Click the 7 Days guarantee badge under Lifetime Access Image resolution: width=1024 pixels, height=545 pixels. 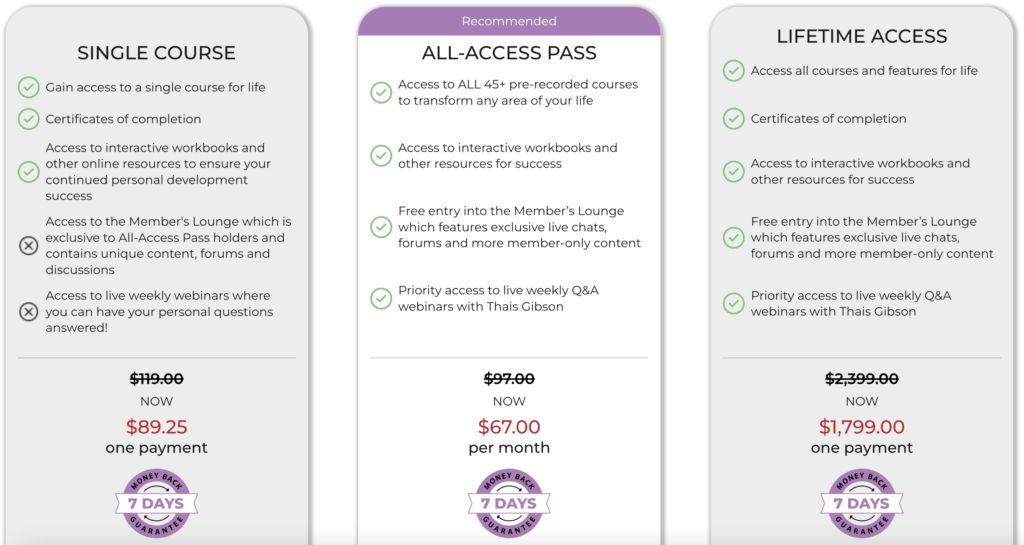point(861,503)
